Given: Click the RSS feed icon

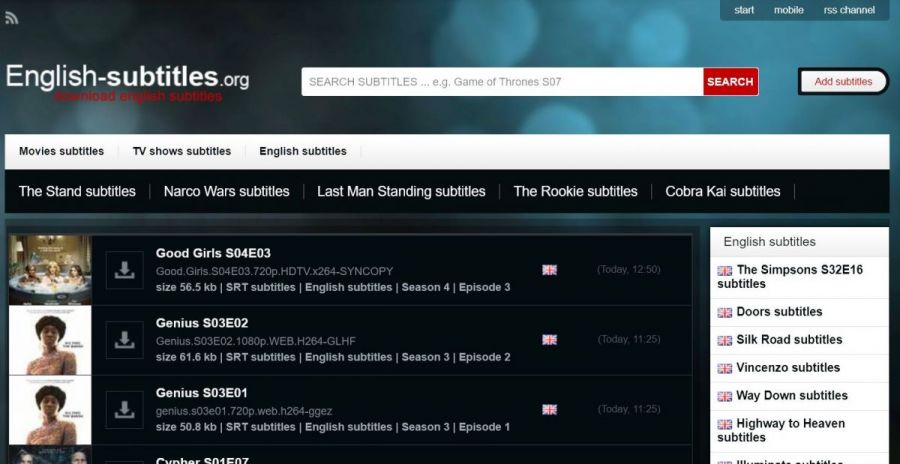Looking at the screenshot, I should click(x=11, y=18).
